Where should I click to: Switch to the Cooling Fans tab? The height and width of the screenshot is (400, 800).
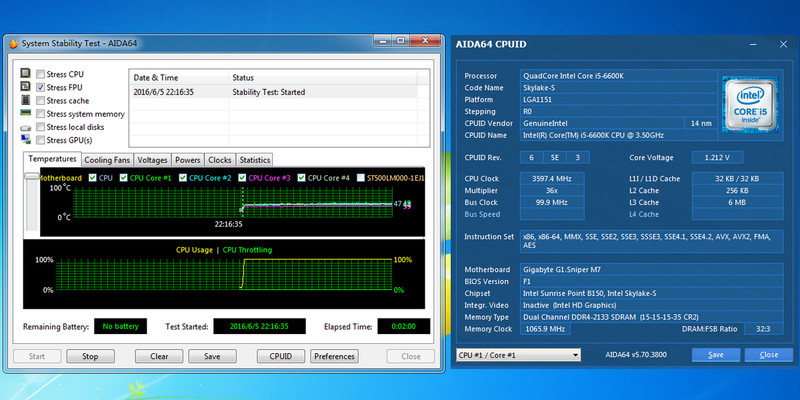pyautogui.click(x=107, y=160)
